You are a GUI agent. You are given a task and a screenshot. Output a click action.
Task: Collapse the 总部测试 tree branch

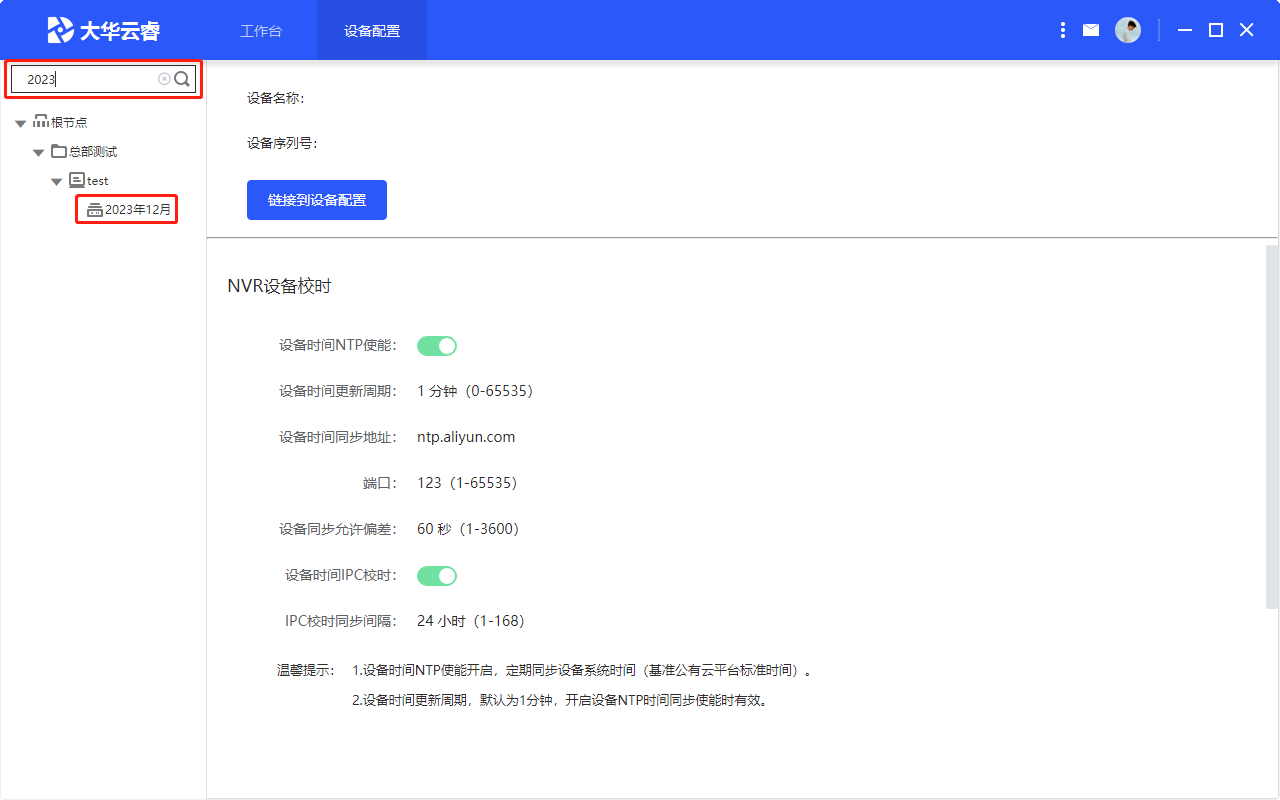tap(39, 153)
